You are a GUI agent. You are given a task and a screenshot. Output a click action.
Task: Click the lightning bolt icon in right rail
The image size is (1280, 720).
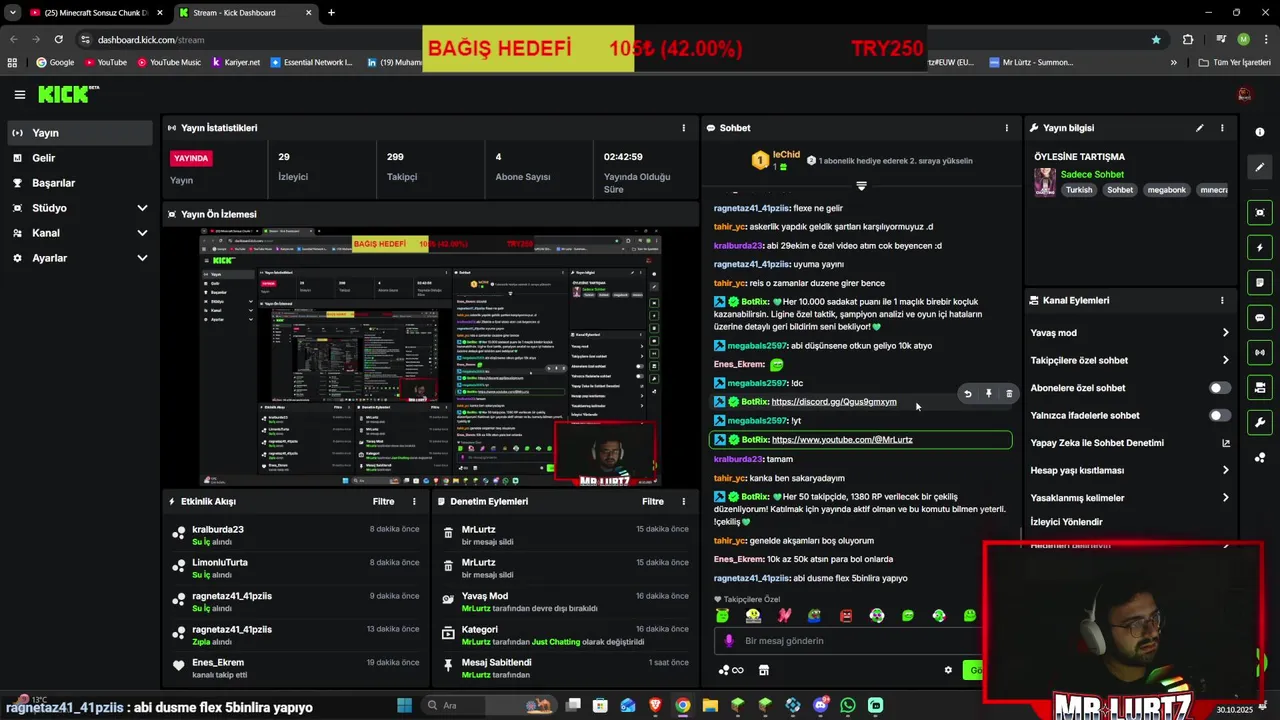point(1260,247)
